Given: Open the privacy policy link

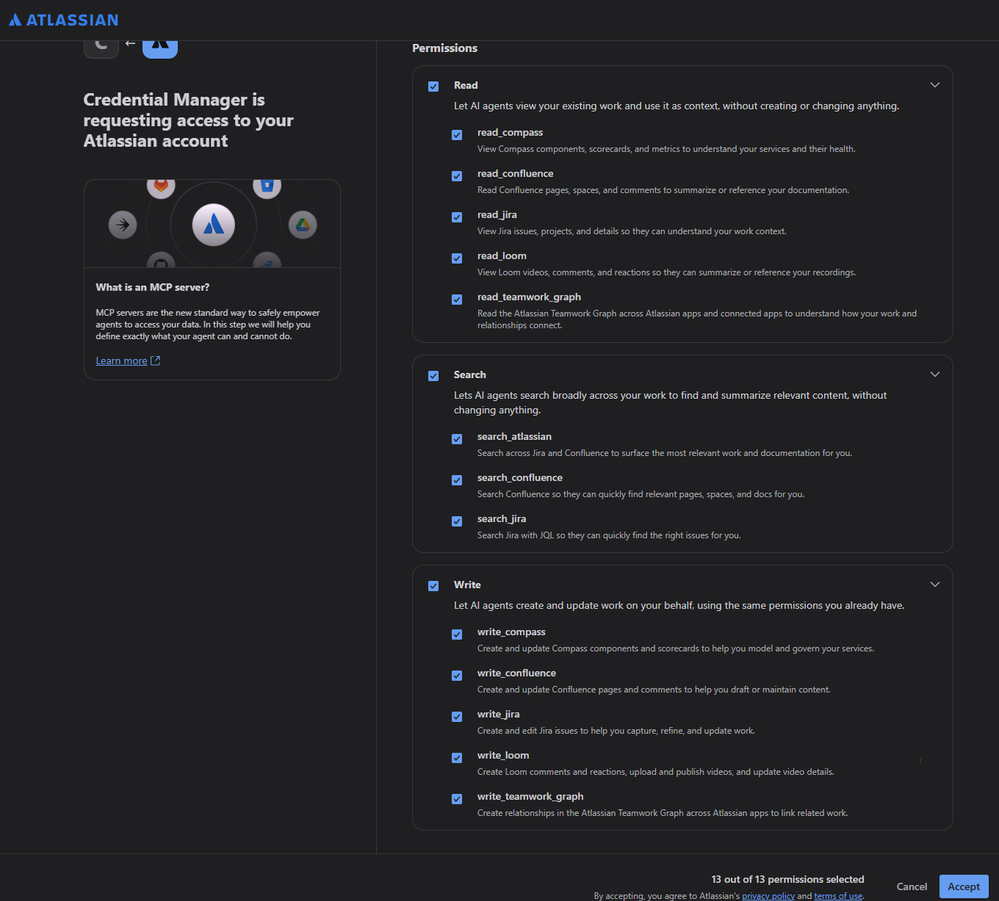Looking at the screenshot, I should point(768,896).
